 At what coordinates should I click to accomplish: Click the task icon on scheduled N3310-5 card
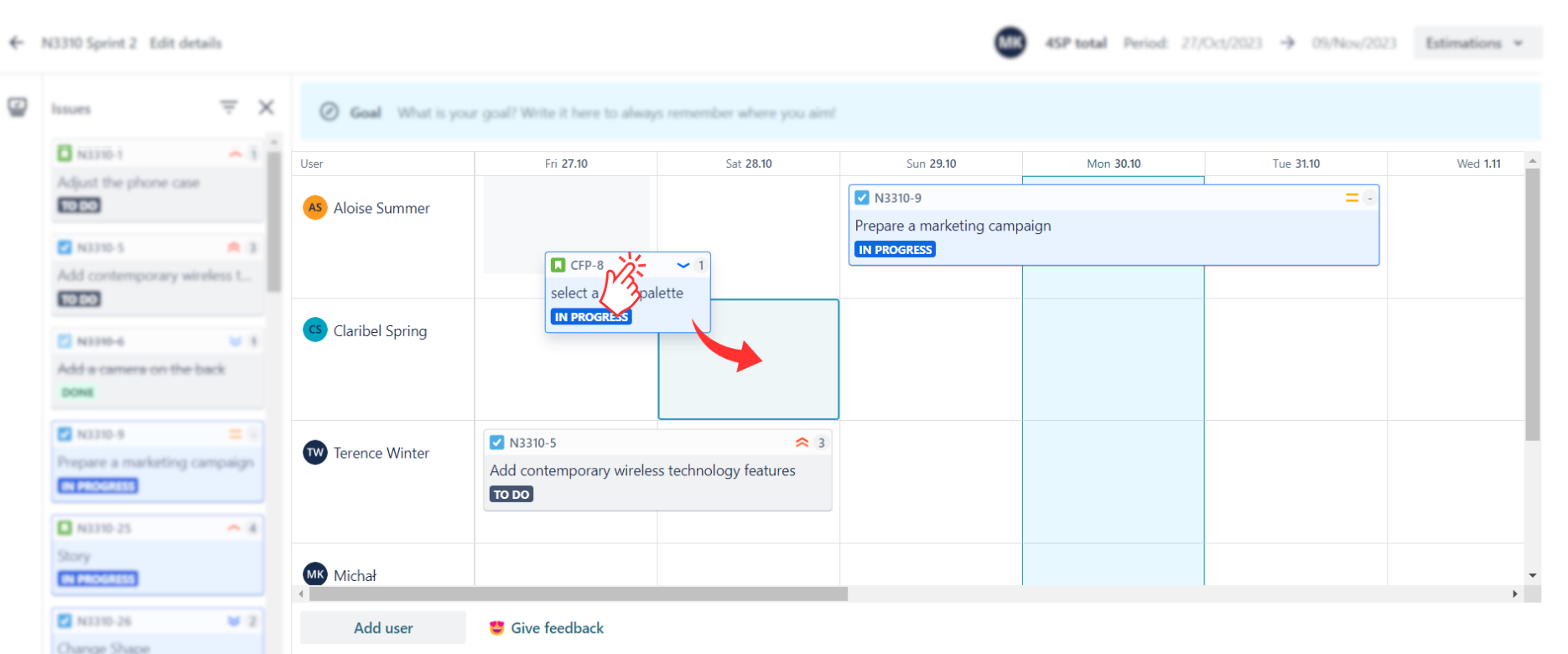point(497,443)
